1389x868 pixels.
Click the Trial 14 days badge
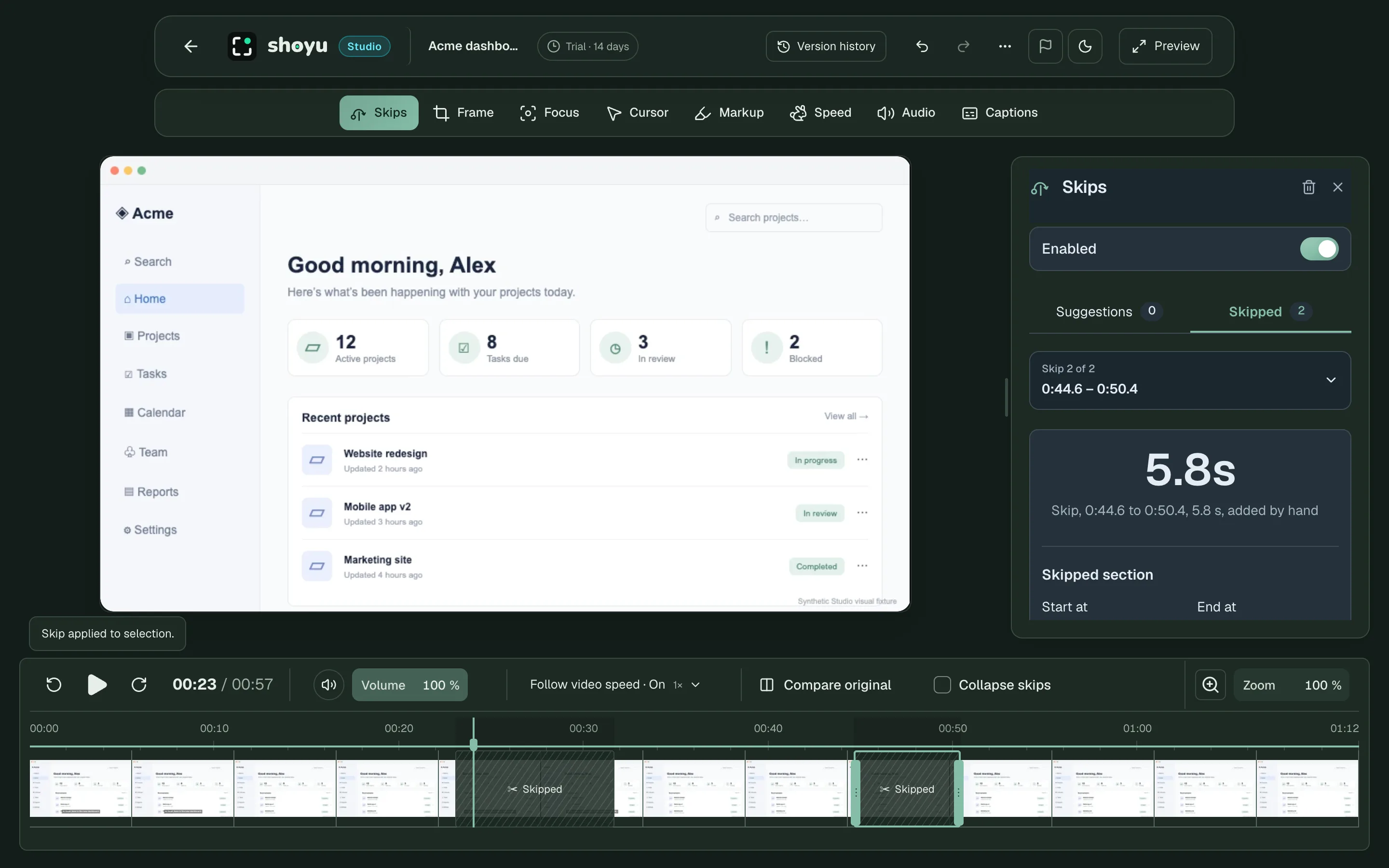point(588,46)
